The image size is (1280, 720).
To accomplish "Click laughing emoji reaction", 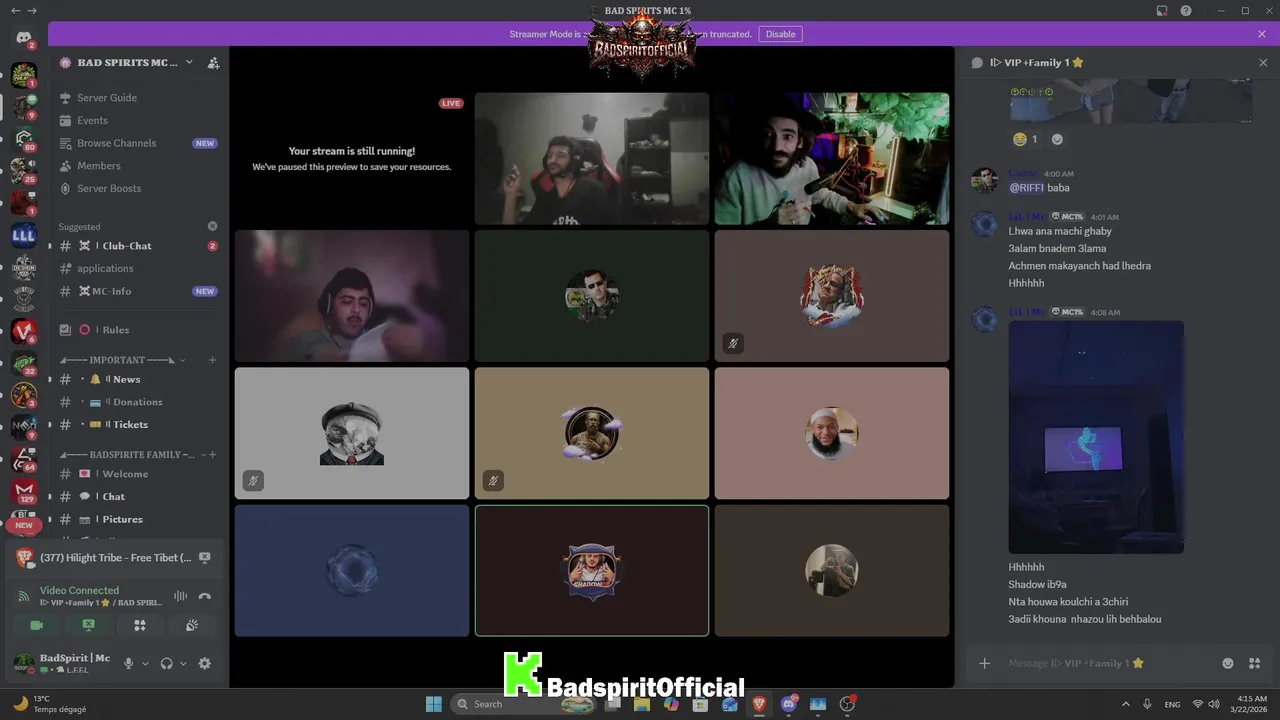I will [1025, 139].
